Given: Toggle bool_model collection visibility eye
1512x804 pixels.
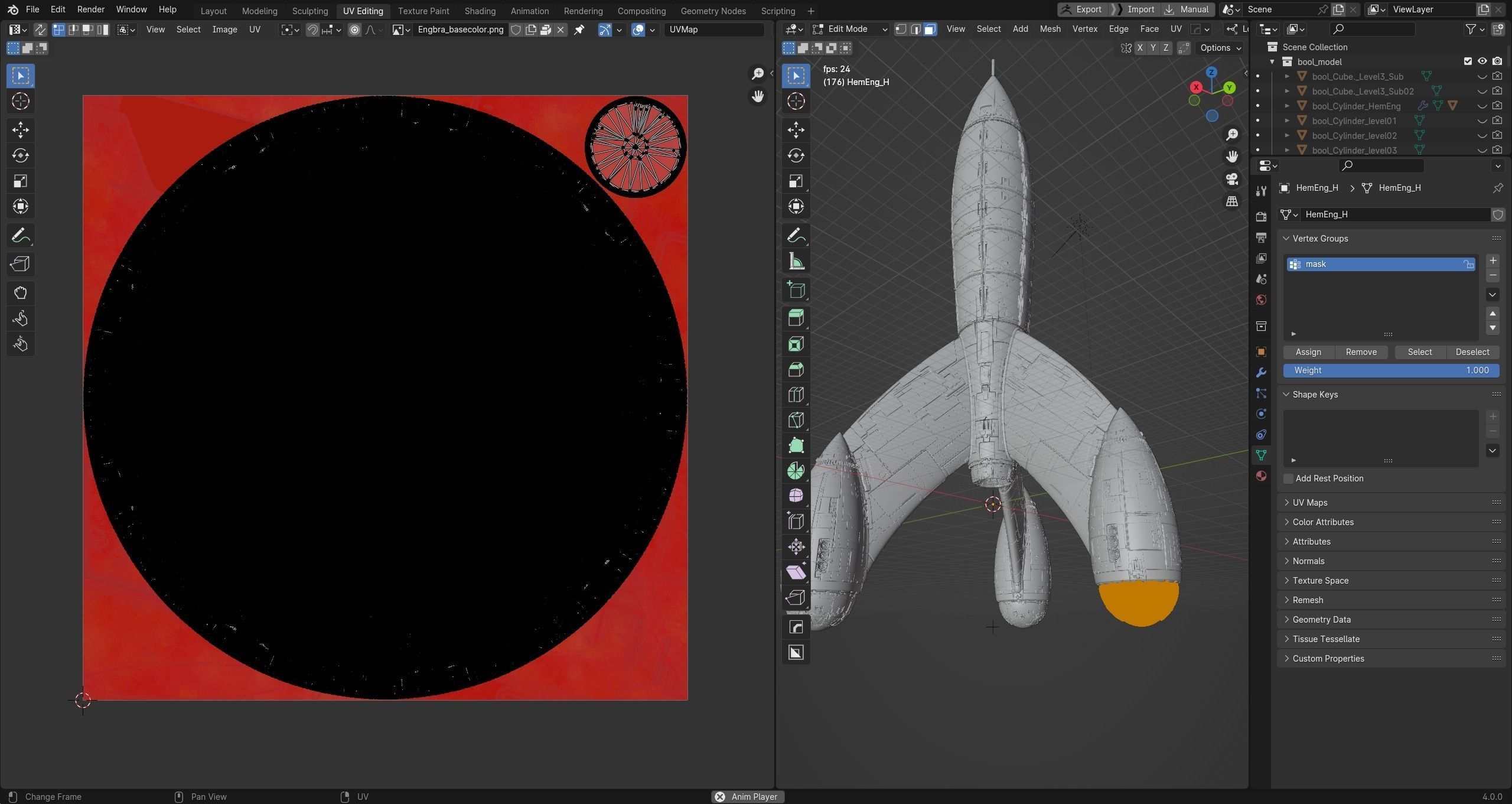Looking at the screenshot, I should point(1482,61).
